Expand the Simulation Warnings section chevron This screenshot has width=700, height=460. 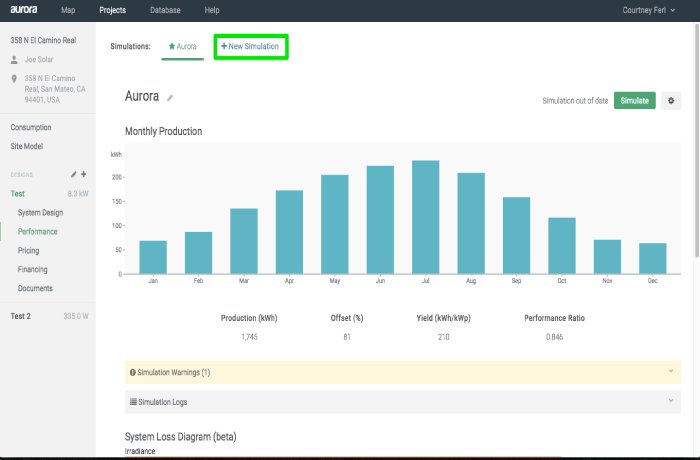671,372
